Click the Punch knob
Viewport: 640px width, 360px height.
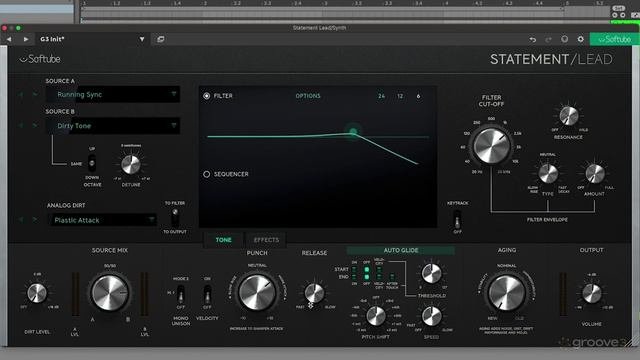[x=257, y=292]
